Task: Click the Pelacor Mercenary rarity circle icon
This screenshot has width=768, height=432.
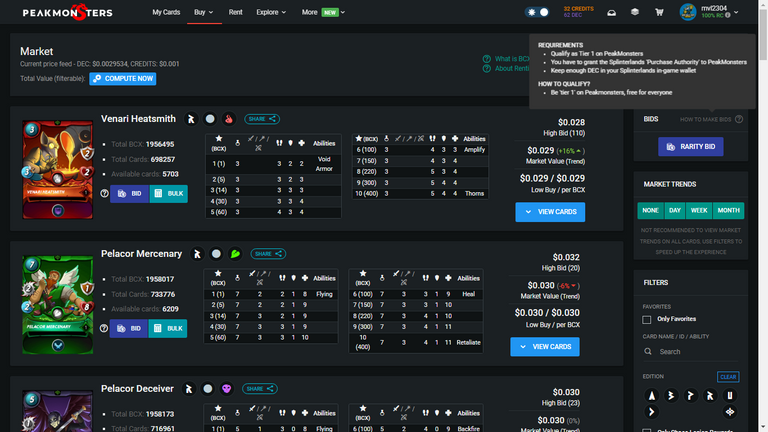Action: click(216, 254)
